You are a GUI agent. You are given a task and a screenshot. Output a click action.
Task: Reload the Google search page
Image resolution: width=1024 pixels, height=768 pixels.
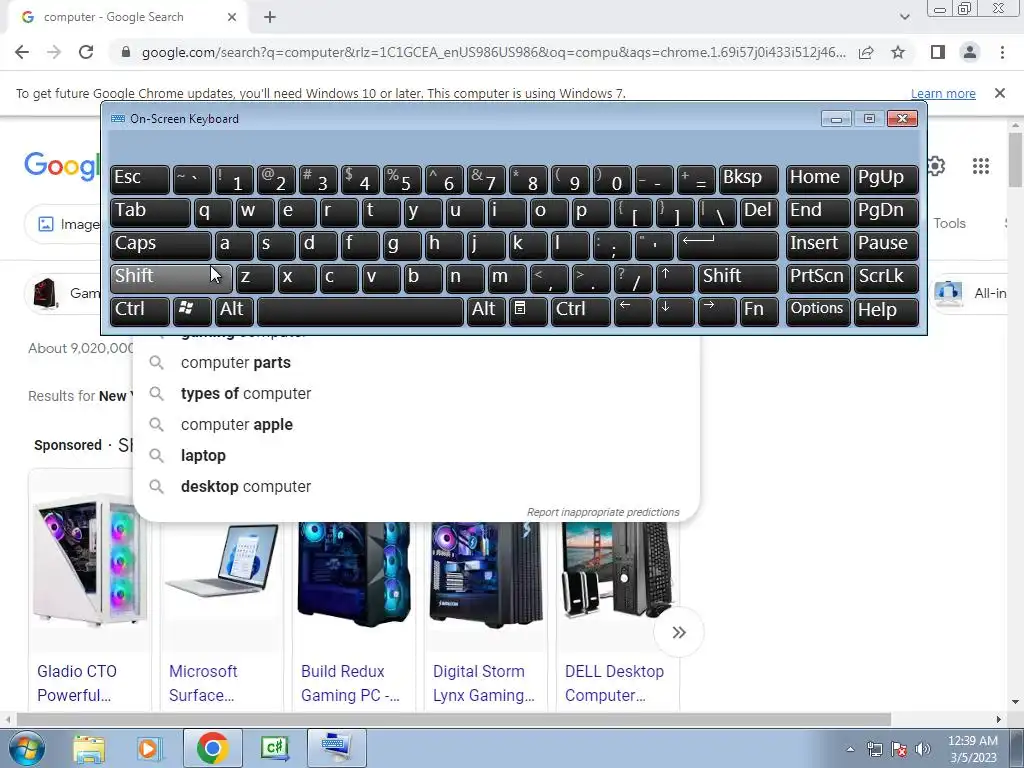click(86, 52)
